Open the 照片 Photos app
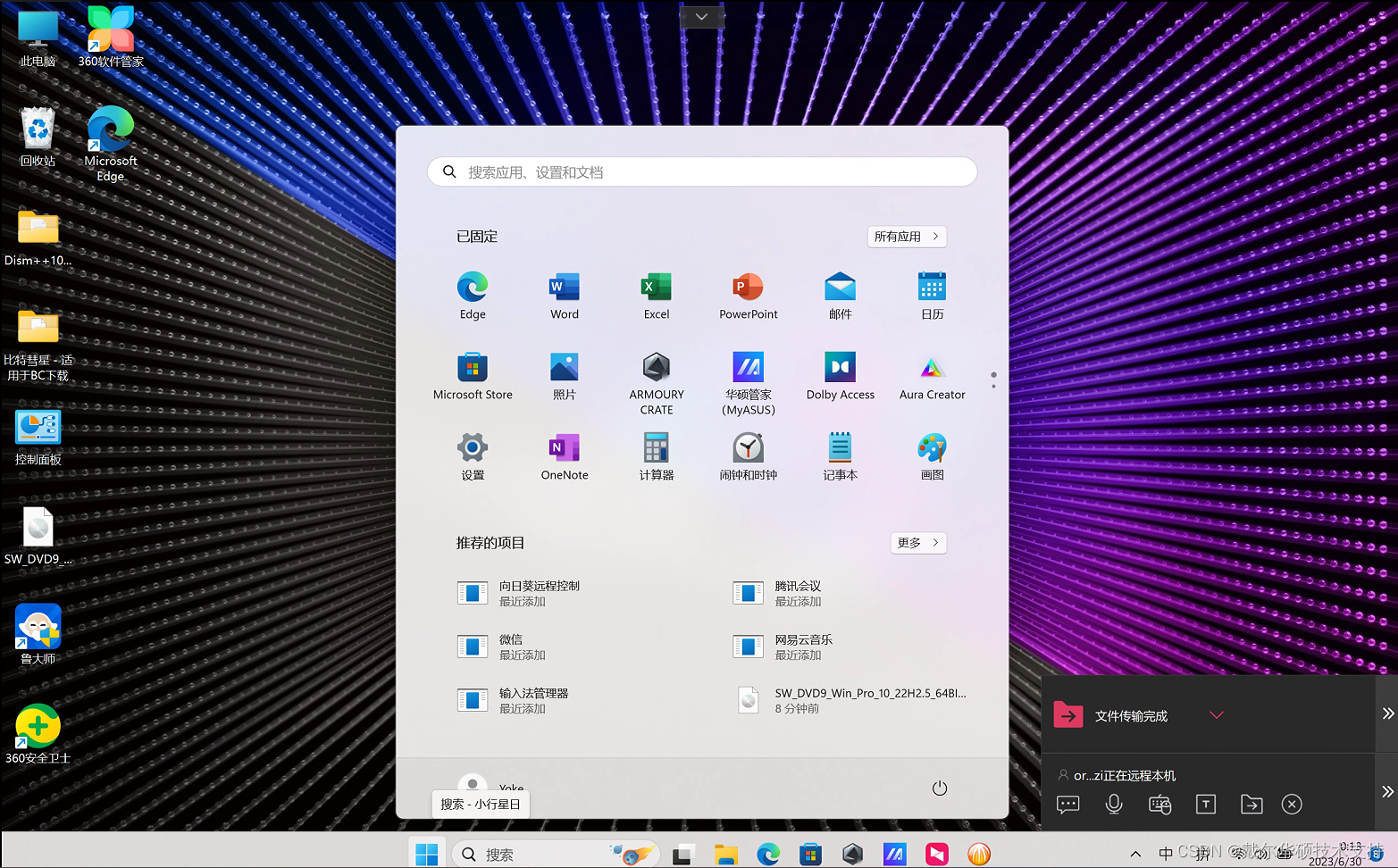 coord(565,376)
